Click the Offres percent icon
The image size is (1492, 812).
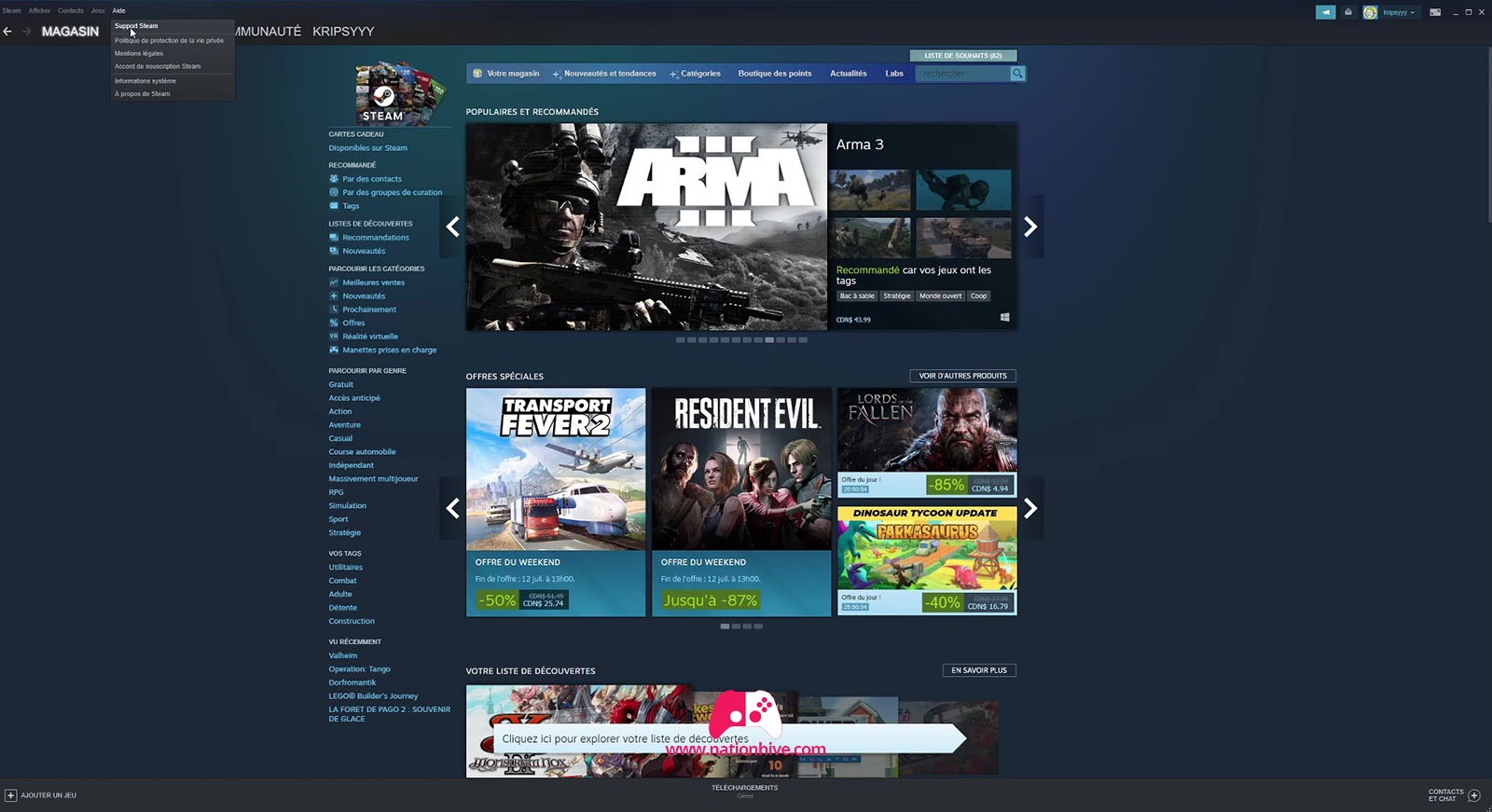(x=334, y=323)
